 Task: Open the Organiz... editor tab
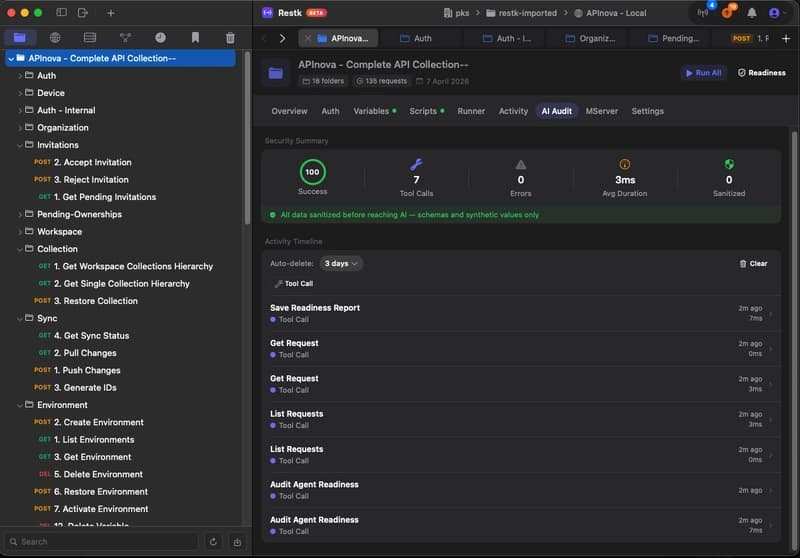[x=590, y=38]
